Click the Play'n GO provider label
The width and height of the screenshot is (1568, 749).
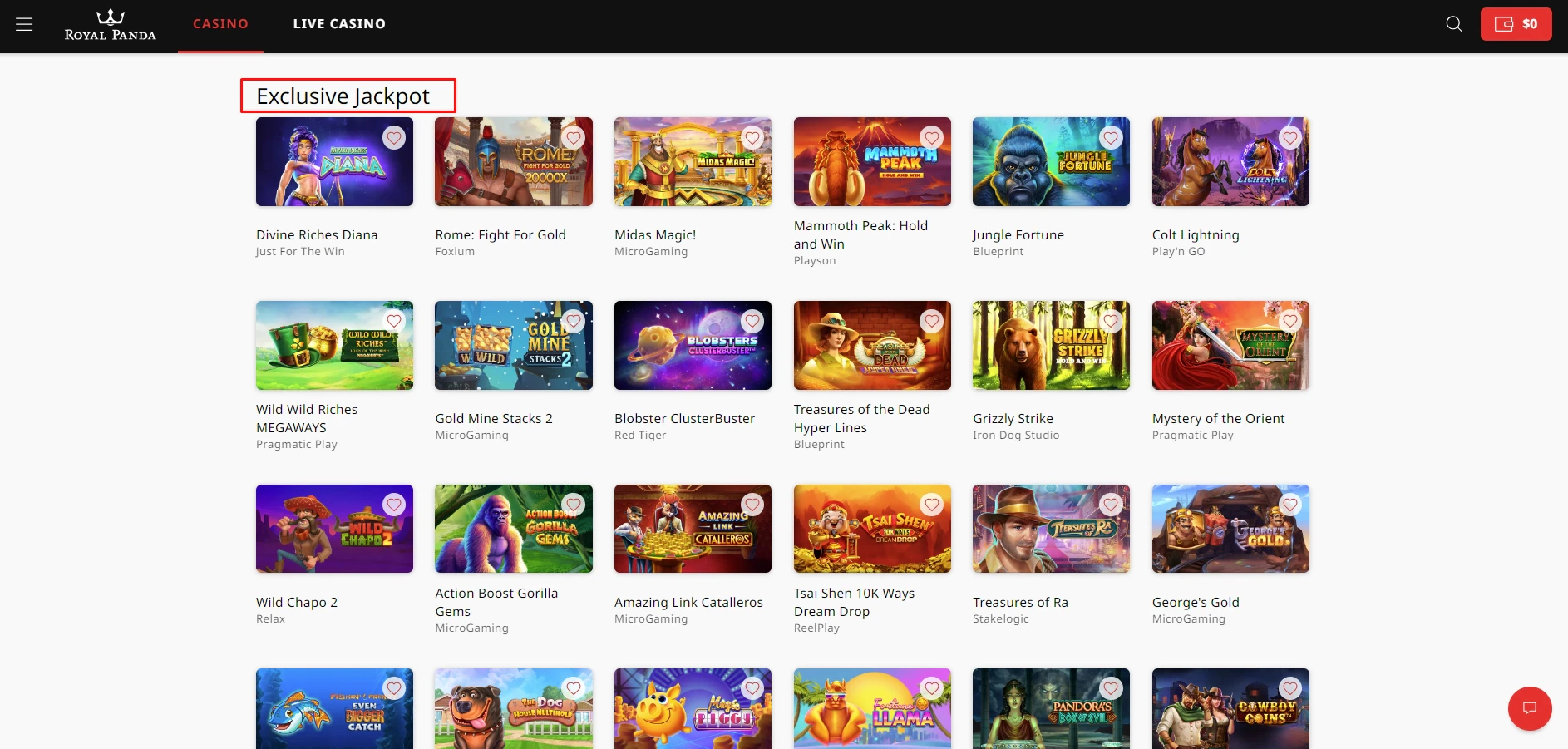(x=1178, y=251)
